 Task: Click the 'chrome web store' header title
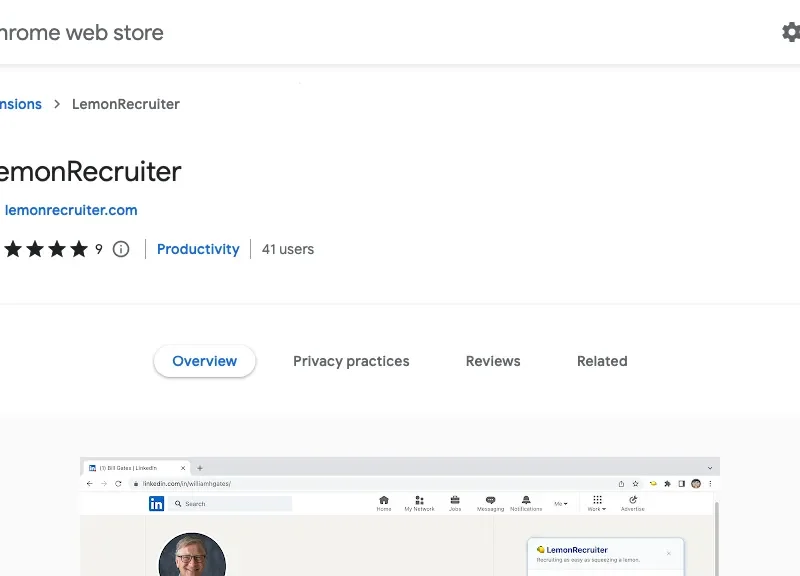[x=82, y=33]
